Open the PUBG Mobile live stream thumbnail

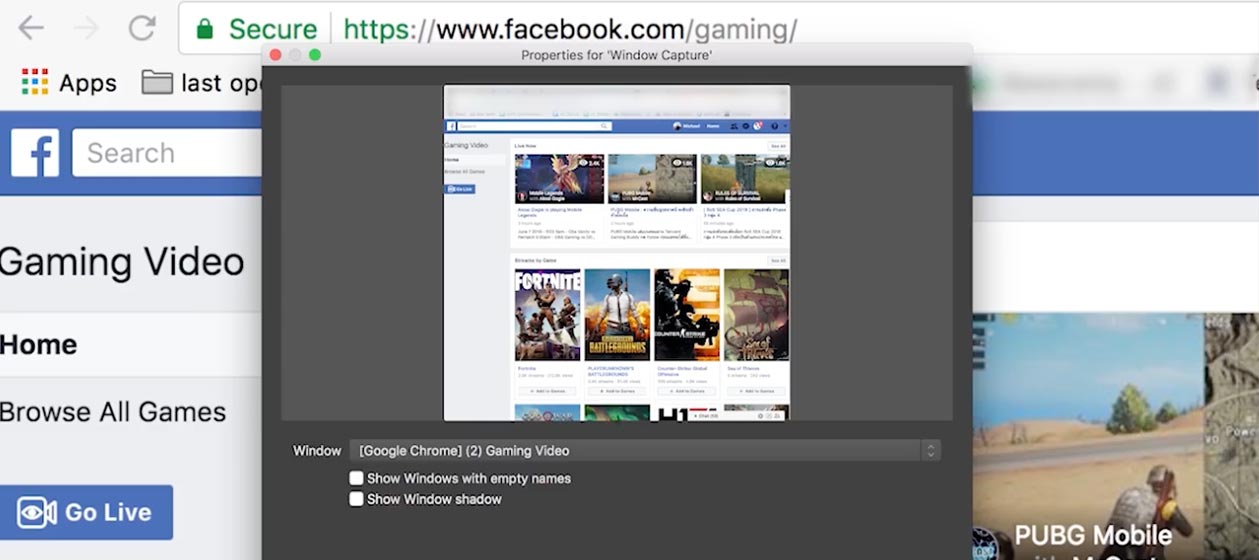coord(1115,435)
